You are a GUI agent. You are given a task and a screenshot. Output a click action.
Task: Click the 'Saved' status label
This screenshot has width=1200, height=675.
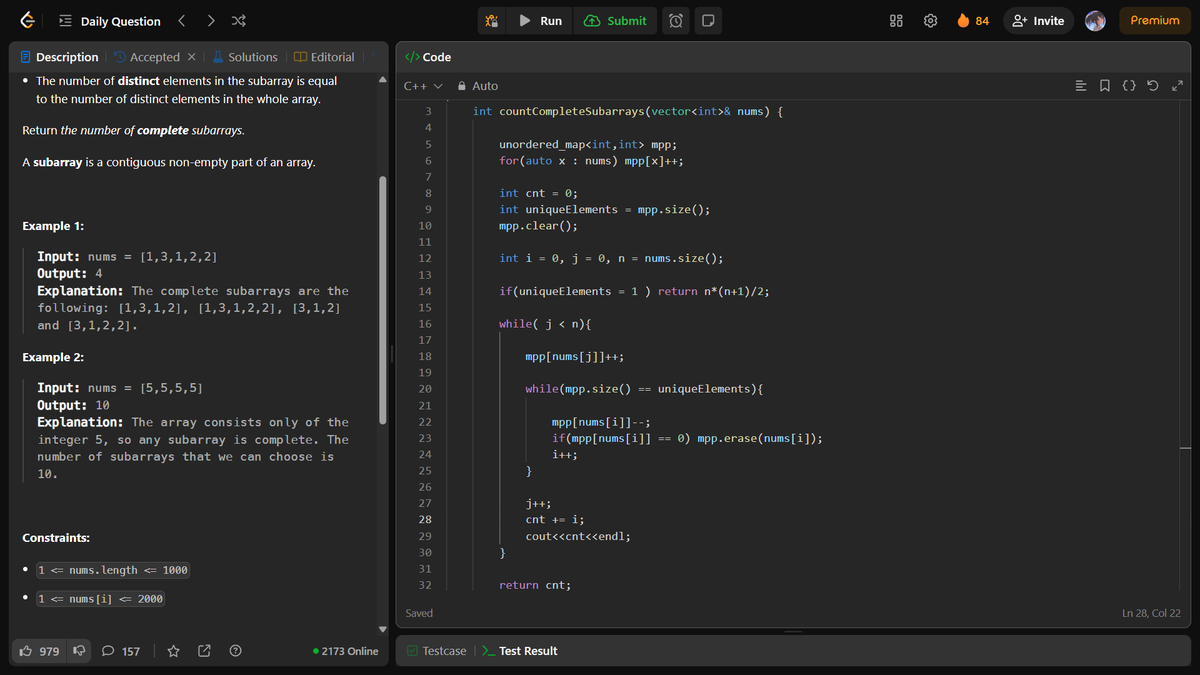[x=419, y=613]
